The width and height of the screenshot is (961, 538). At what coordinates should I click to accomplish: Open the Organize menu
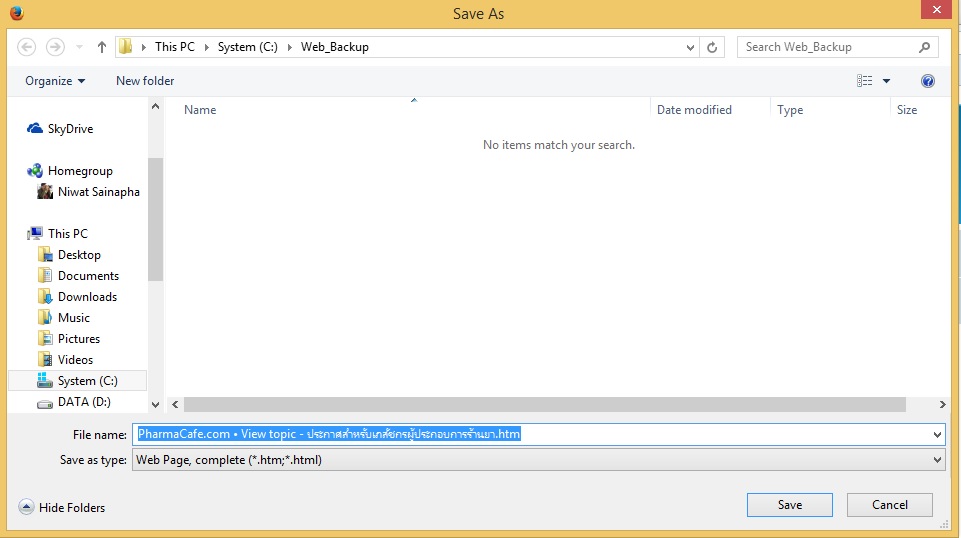point(55,81)
